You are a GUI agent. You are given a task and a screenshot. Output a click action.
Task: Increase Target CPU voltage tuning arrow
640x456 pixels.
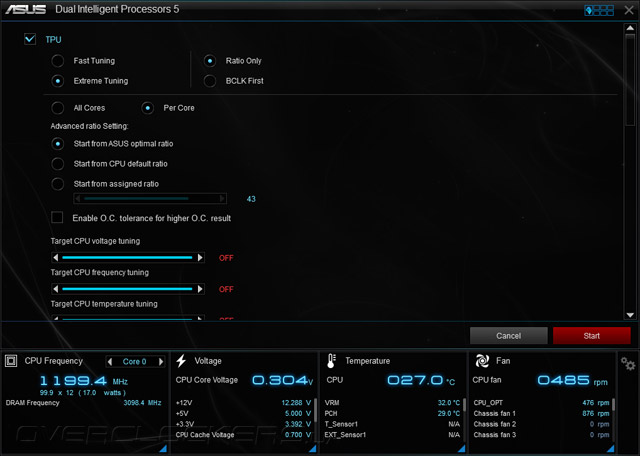200,258
